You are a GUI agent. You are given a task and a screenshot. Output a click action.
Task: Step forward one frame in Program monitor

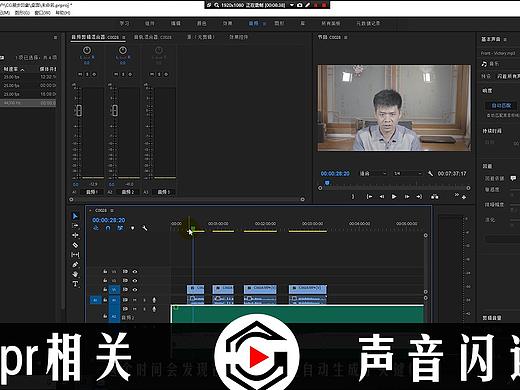coord(407,197)
